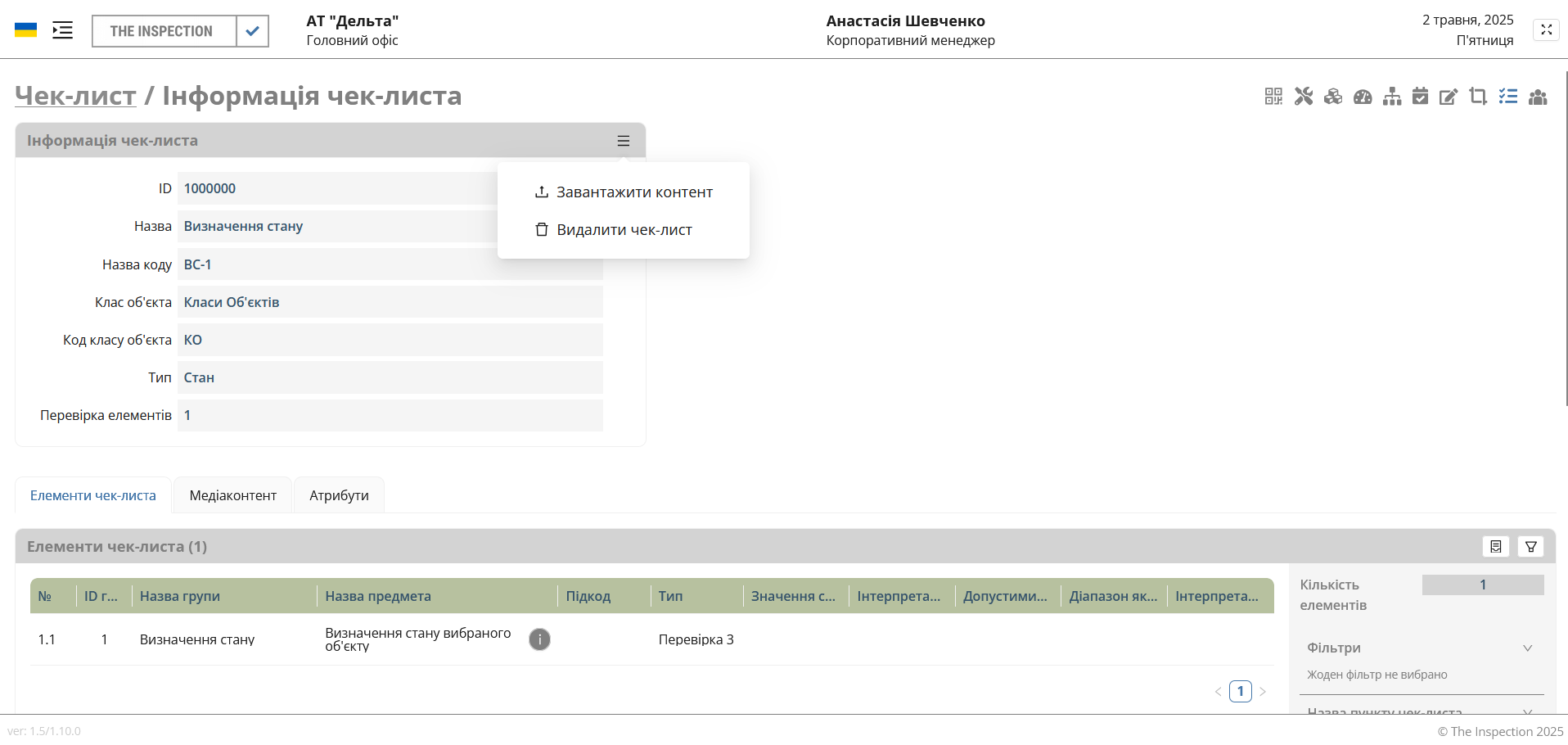Open the QR code icon
This screenshot has height=745, width=1568.
tap(1273, 97)
